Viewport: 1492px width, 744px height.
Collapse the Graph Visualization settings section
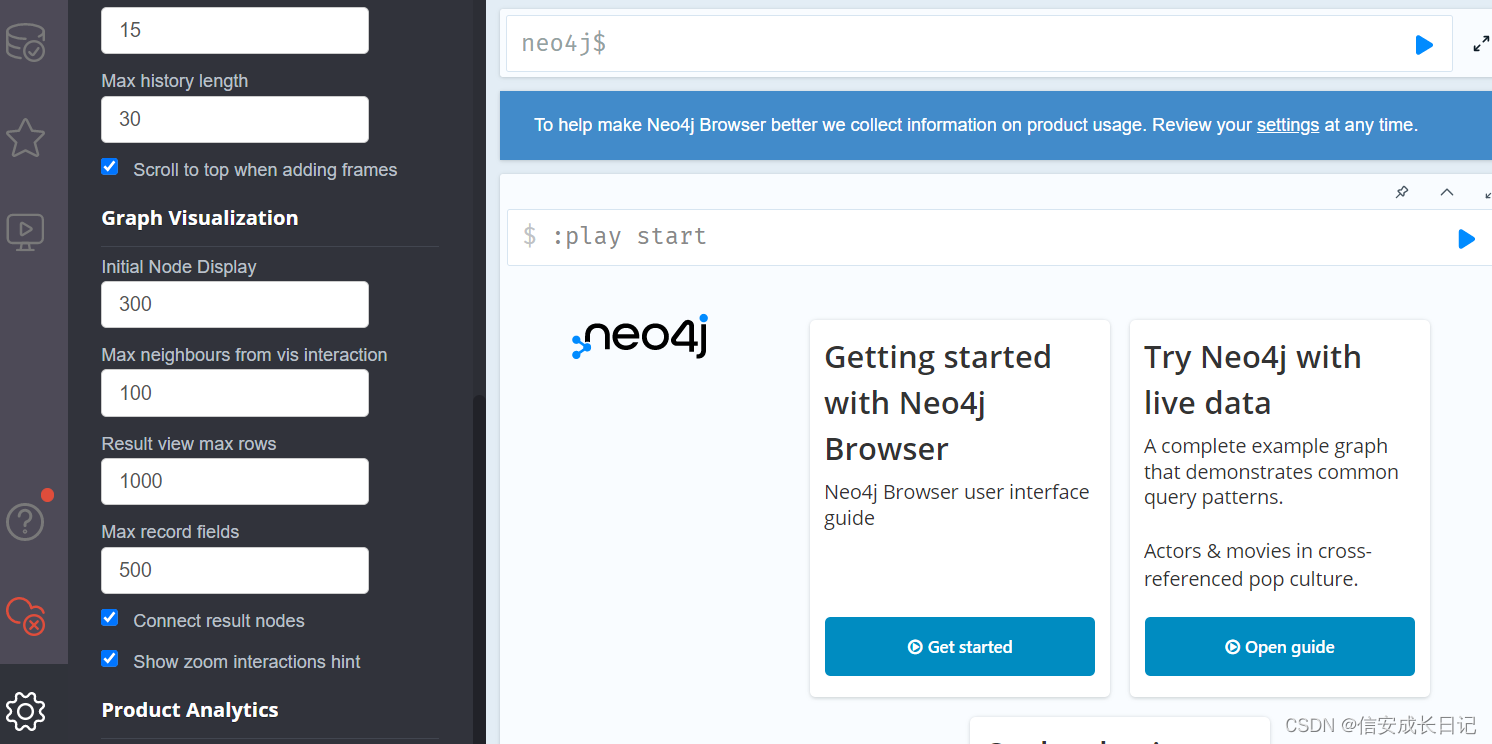199,217
